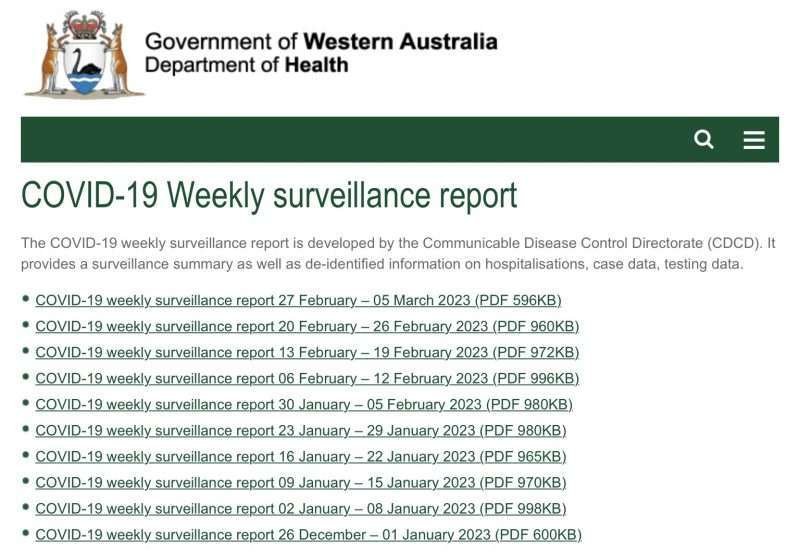The image size is (800, 550).
Task: Click Government of Western Australia header text
Action: (x=321, y=42)
